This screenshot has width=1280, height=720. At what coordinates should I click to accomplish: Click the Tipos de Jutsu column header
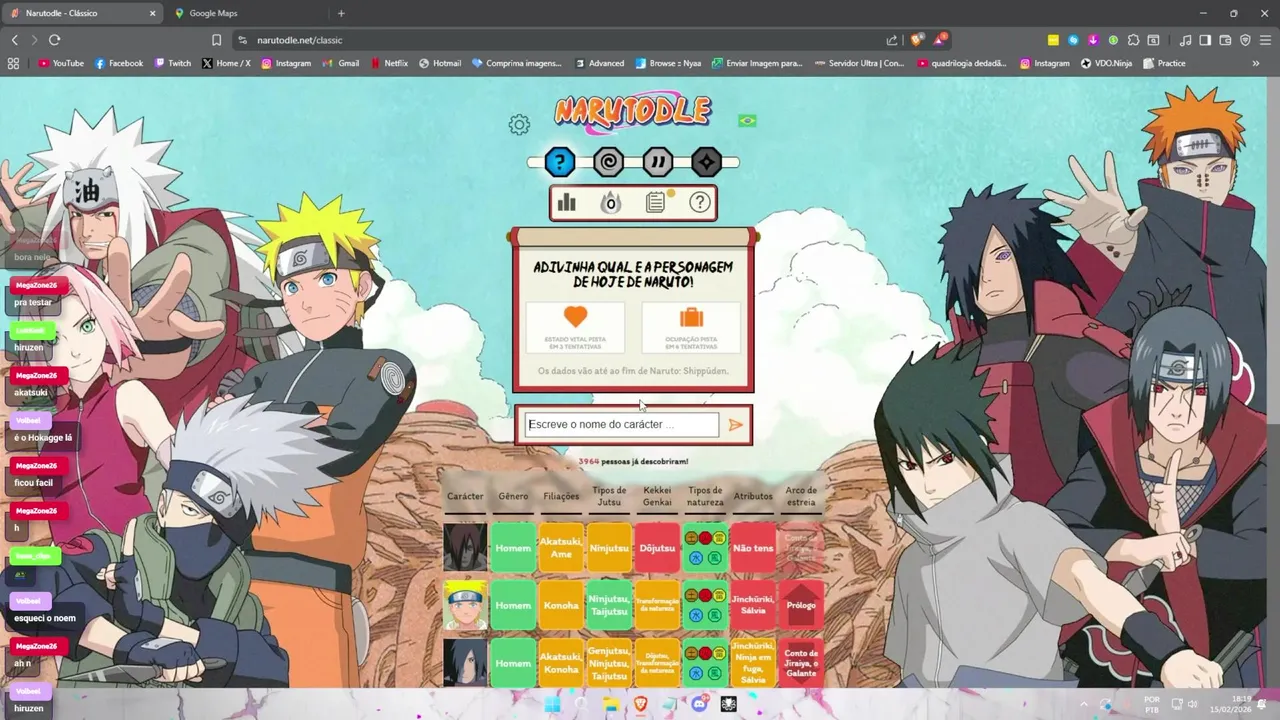pos(609,496)
